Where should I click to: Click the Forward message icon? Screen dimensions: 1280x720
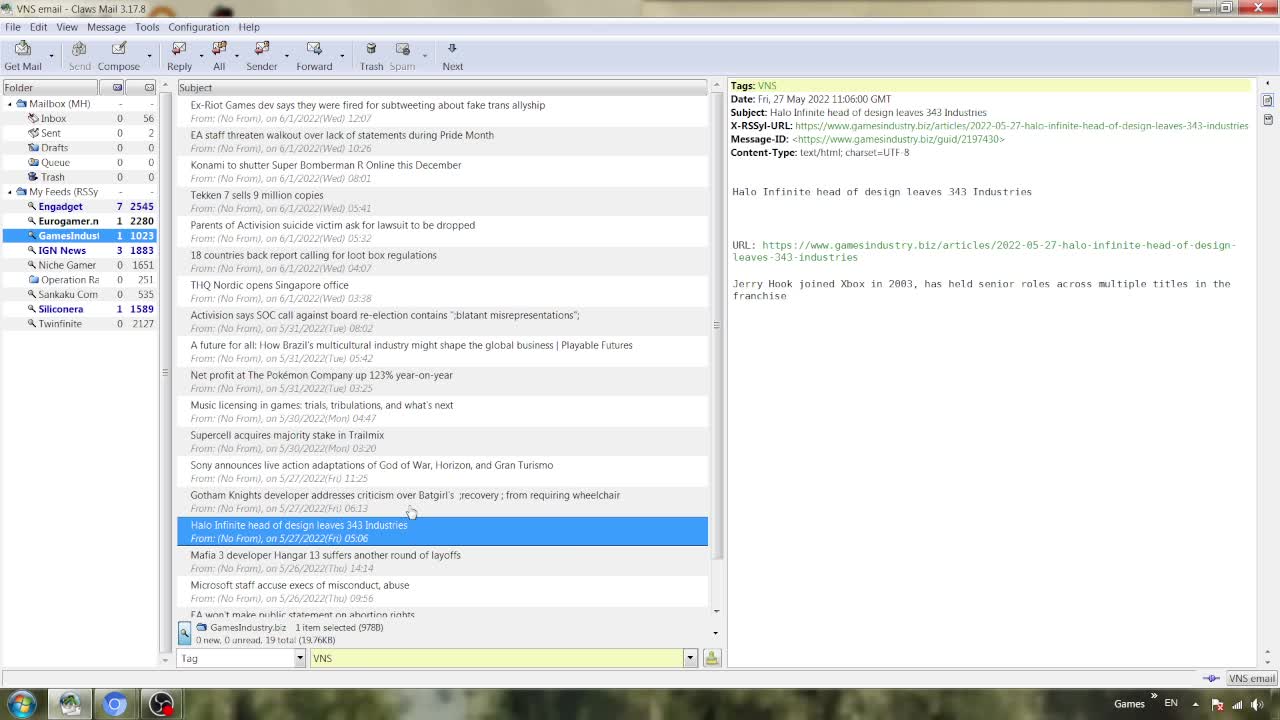coord(314,49)
